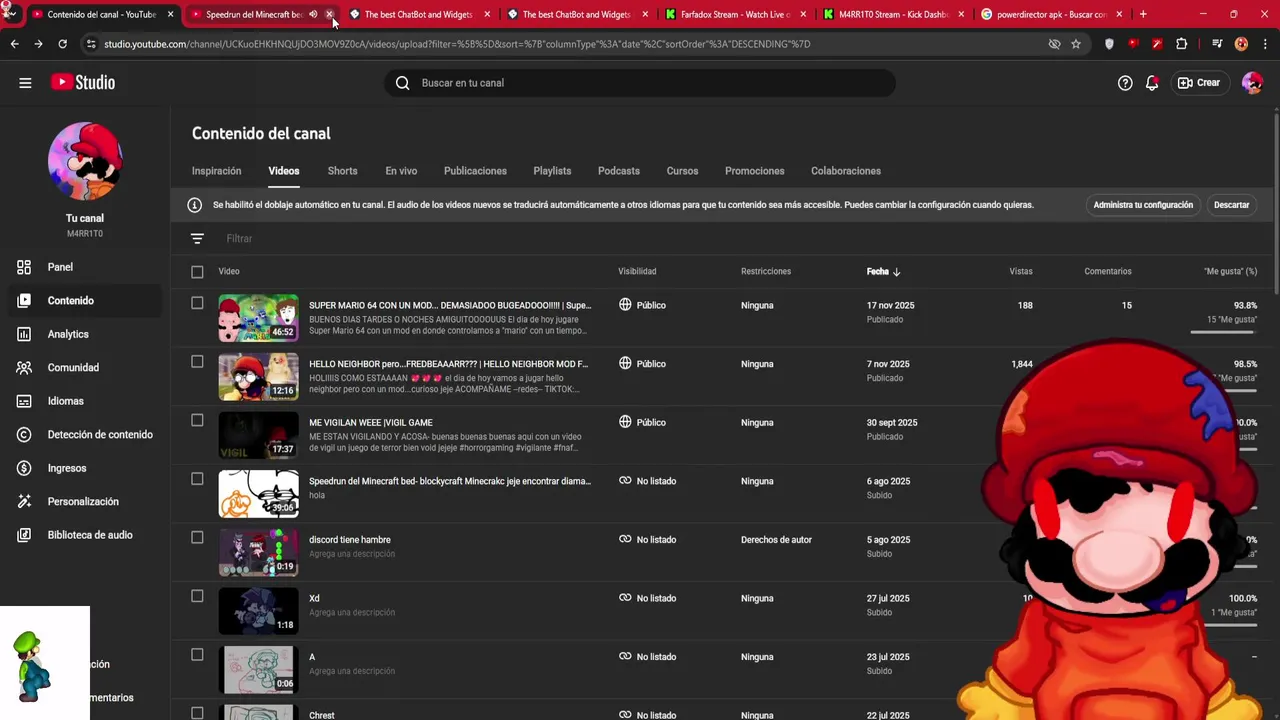Select the discord tiene hambre checkbox
The width and height of the screenshot is (1280, 720).
[197, 537]
